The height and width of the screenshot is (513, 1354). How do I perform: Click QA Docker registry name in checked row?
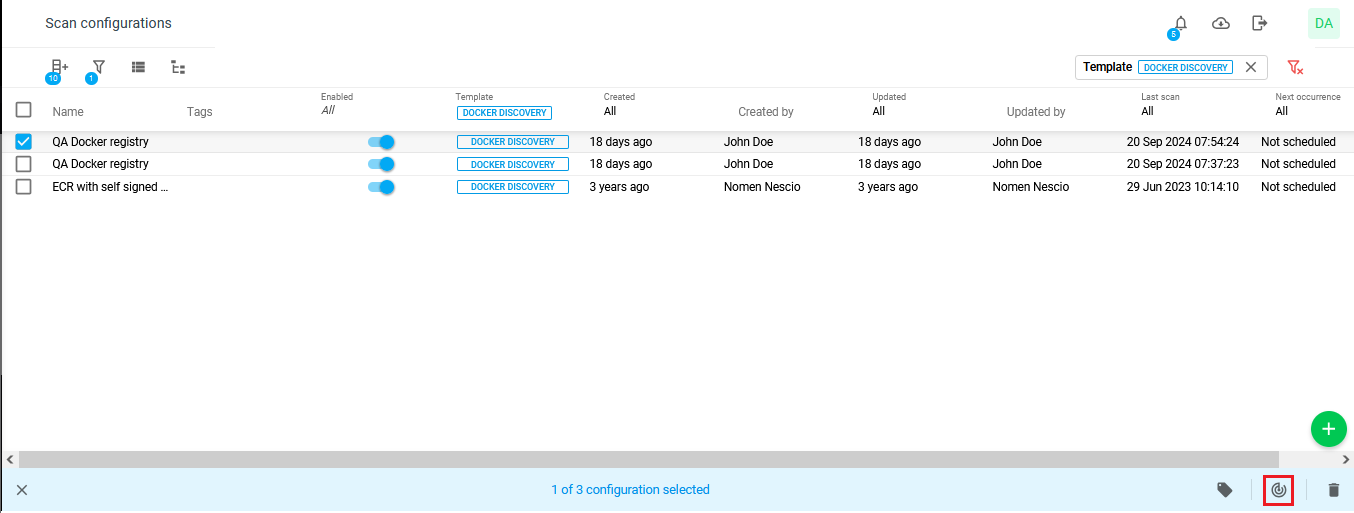pos(100,142)
